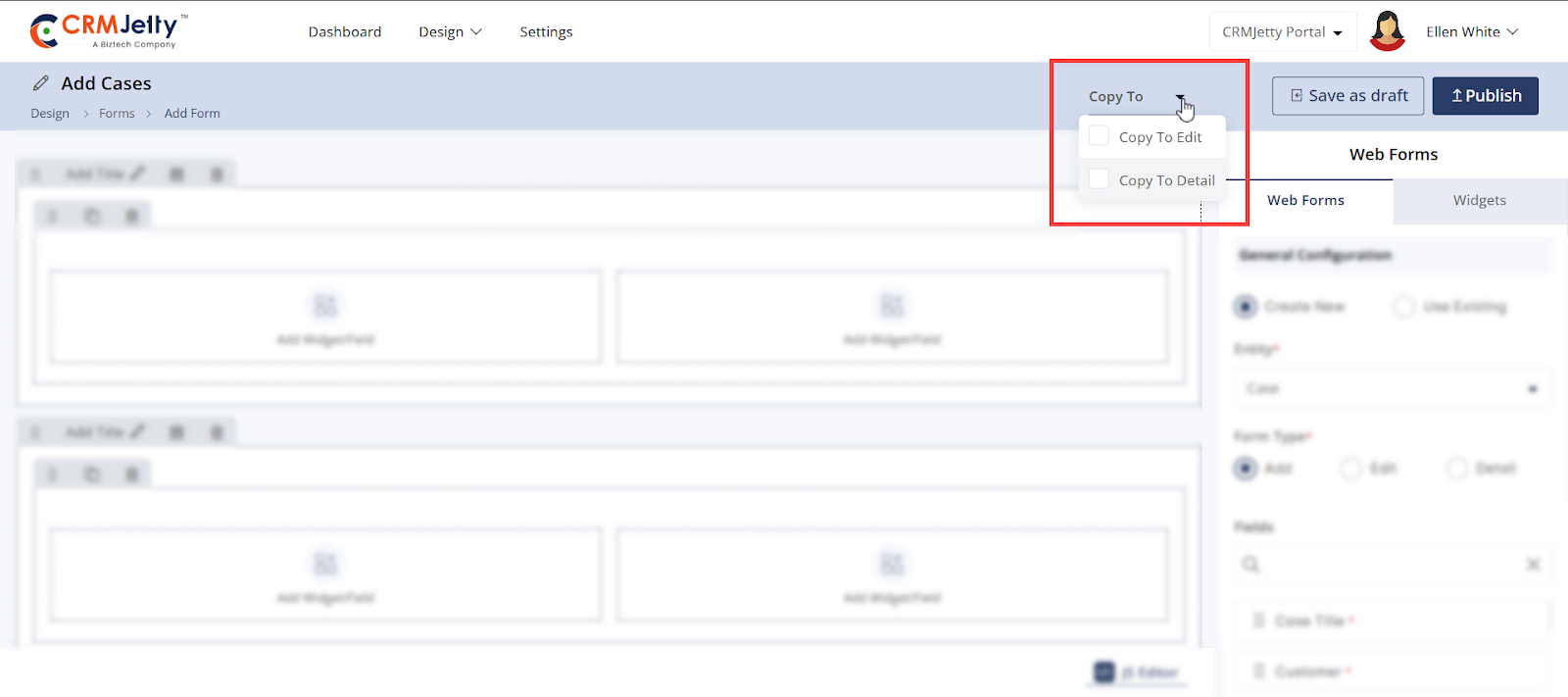This screenshot has height=697, width=1568.
Task: Open the Design menu dropdown
Action: (450, 32)
